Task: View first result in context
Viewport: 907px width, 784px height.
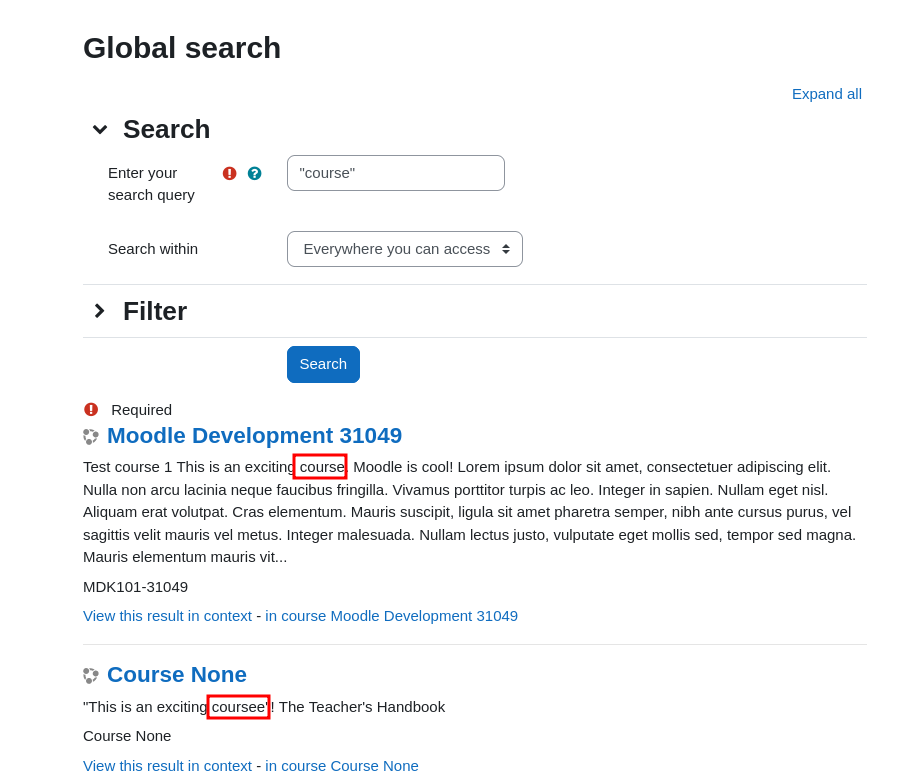Action: (x=168, y=616)
